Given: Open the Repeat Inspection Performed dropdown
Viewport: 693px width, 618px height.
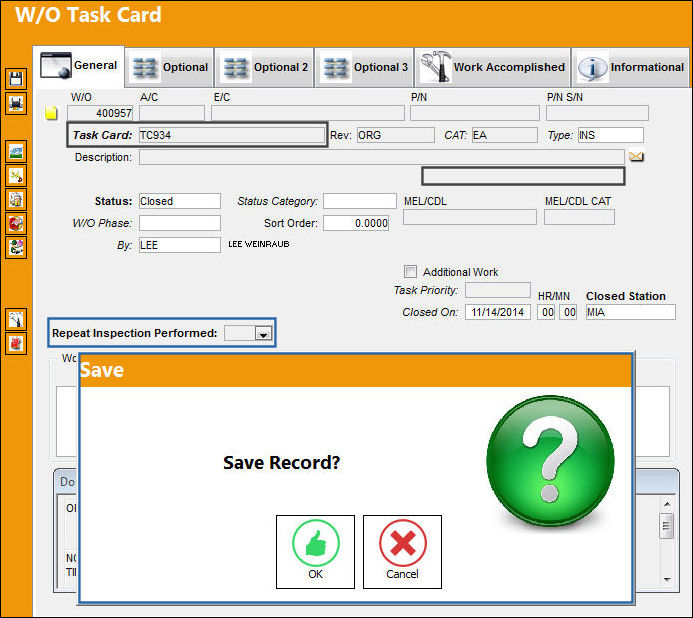Looking at the screenshot, I should pyautogui.click(x=263, y=333).
